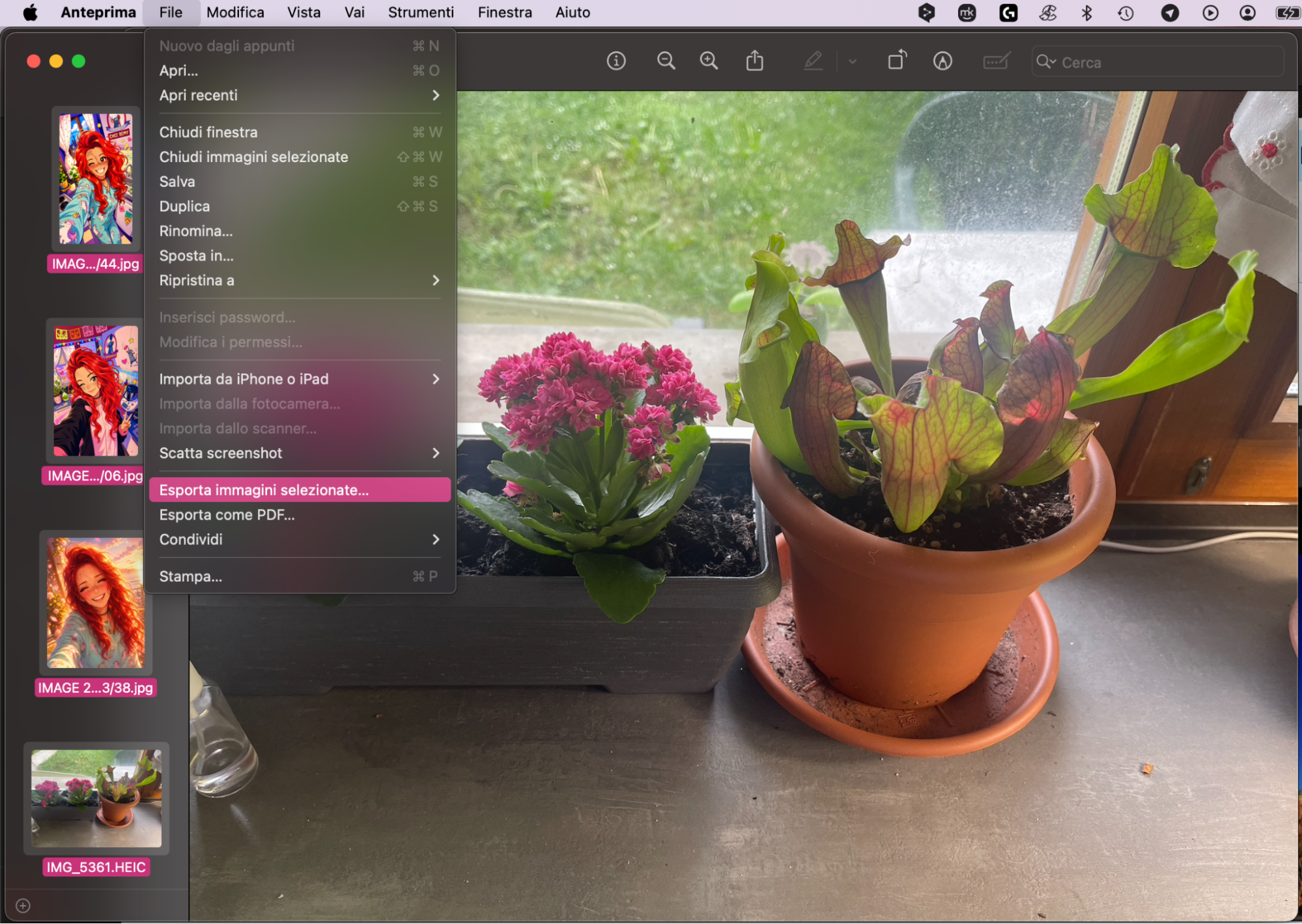The height and width of the screenshot is (924, 1302).
Task: Expand the Apri recenti submenu
Action: click(x=300, y=95)
